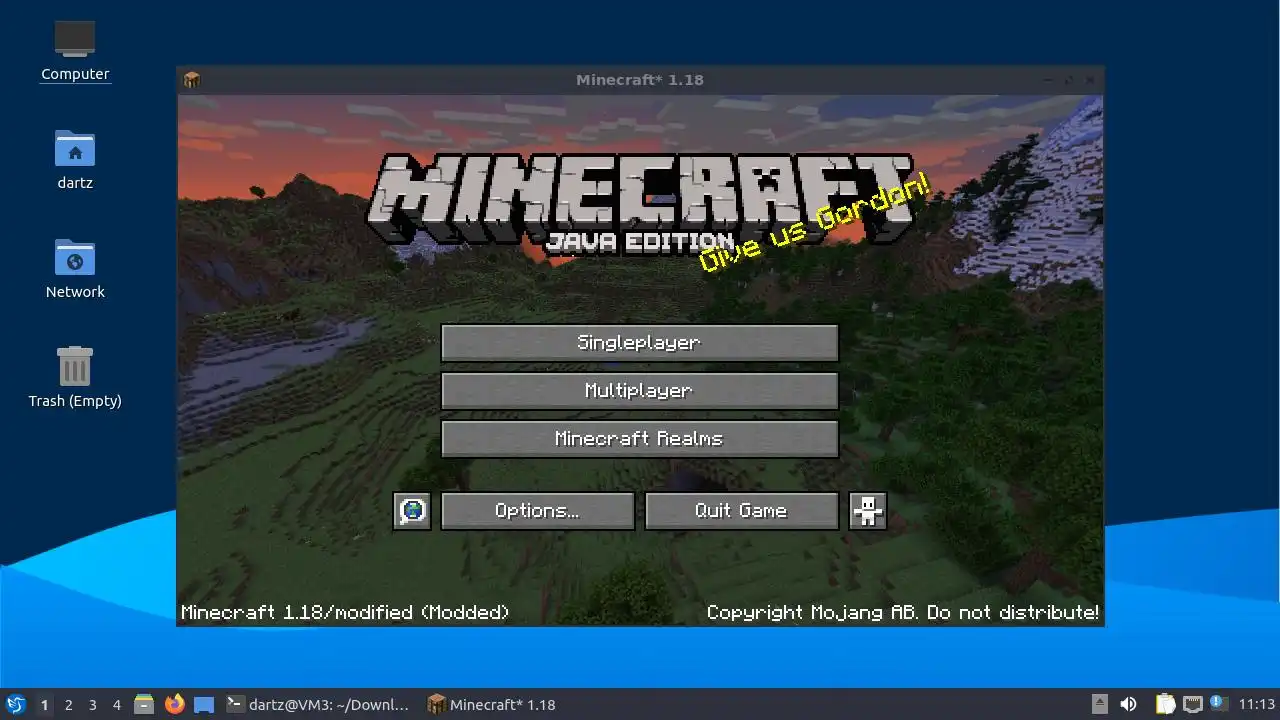Switch to workspace 1
Screen dimensions: 1280x720
click(x=44, y=705)
